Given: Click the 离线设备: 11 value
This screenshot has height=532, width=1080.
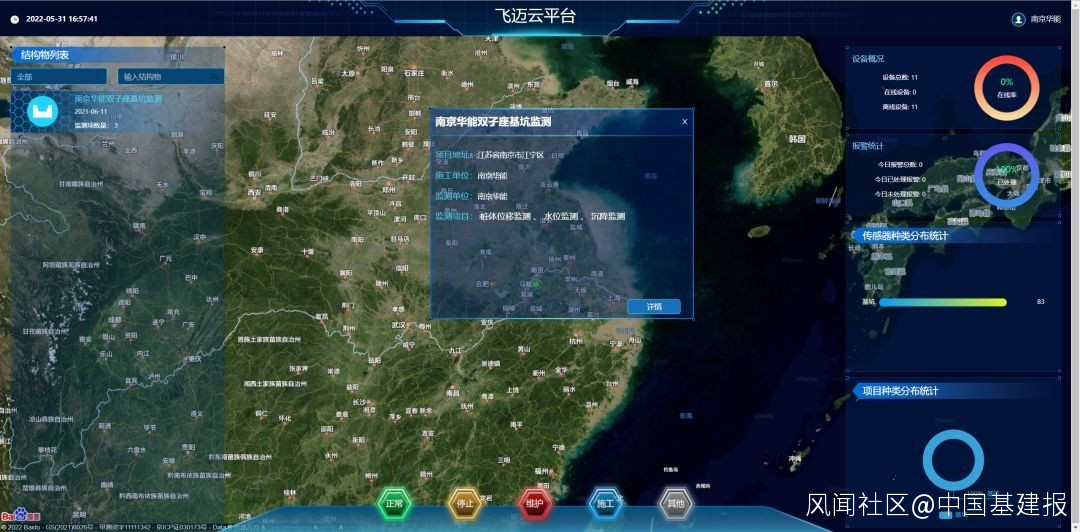Looking at the screenshot, I should click(900, 108).
